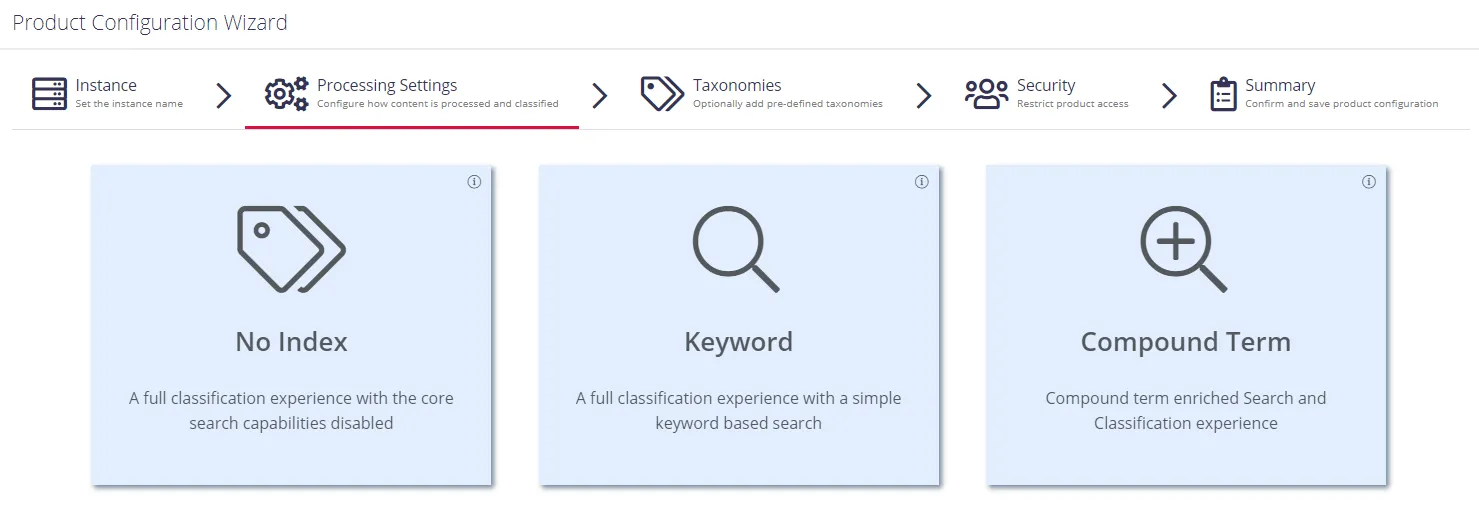Click the magnifying glass icon on the Keyword card
This screenshot has height=514, width=1479.
(736, 249)
